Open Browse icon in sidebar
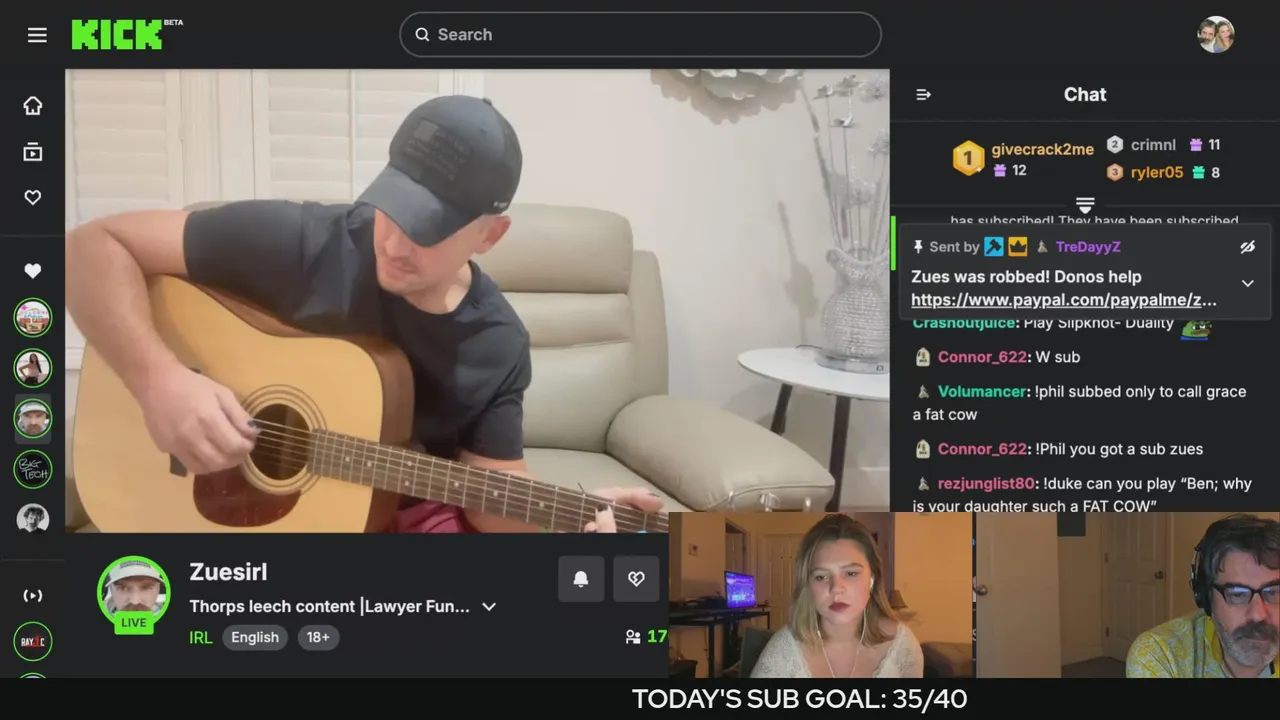Viewport: 1280px width, 720px height. pos(33,152)
